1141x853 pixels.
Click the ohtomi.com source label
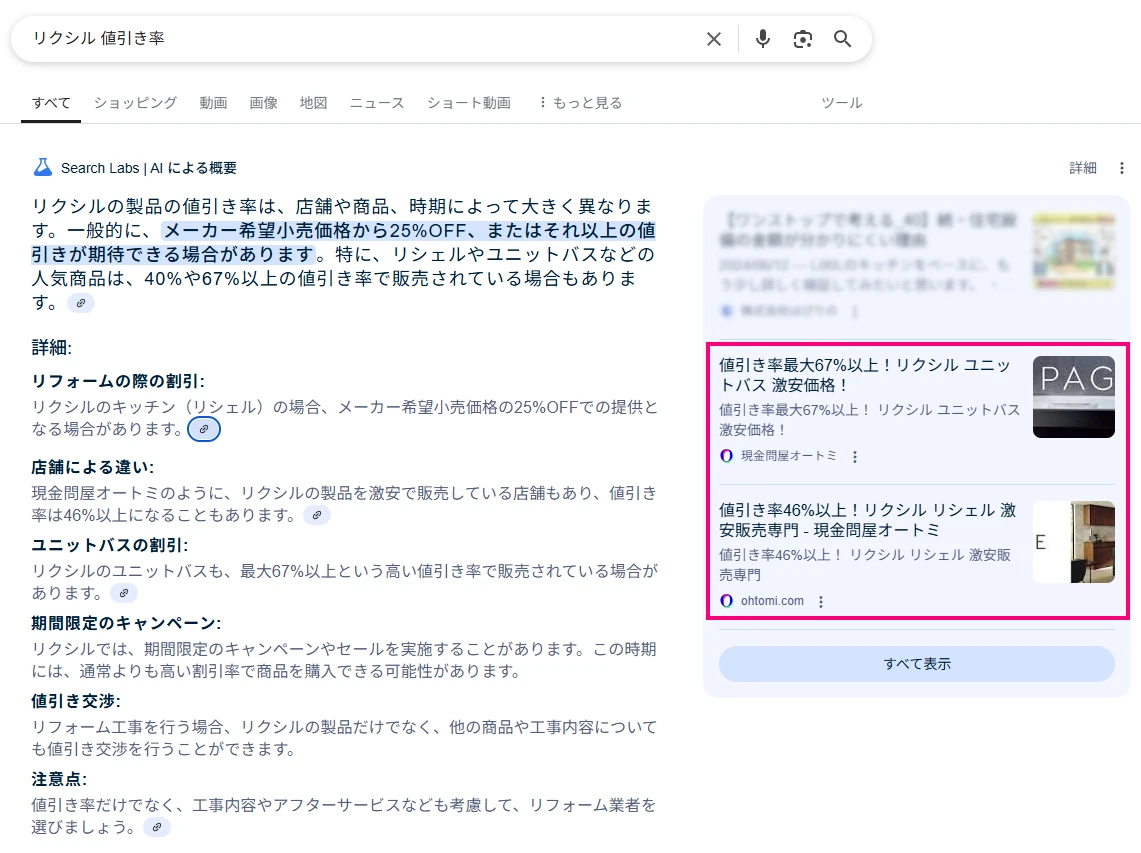(772, 600)
